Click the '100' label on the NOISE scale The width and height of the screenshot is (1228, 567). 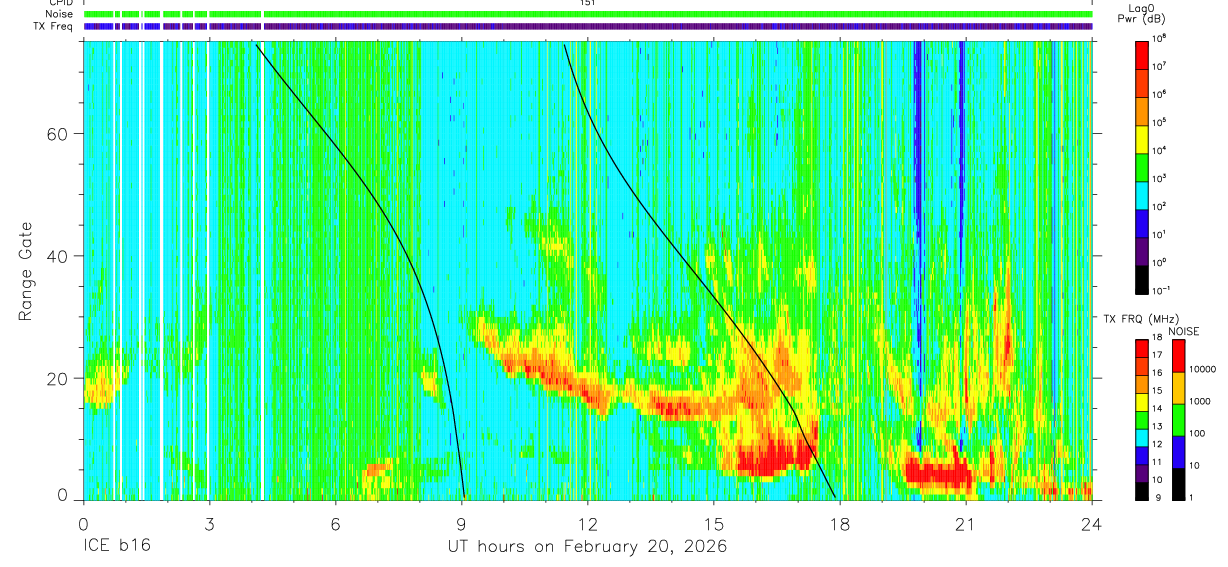coord(1195,432)
